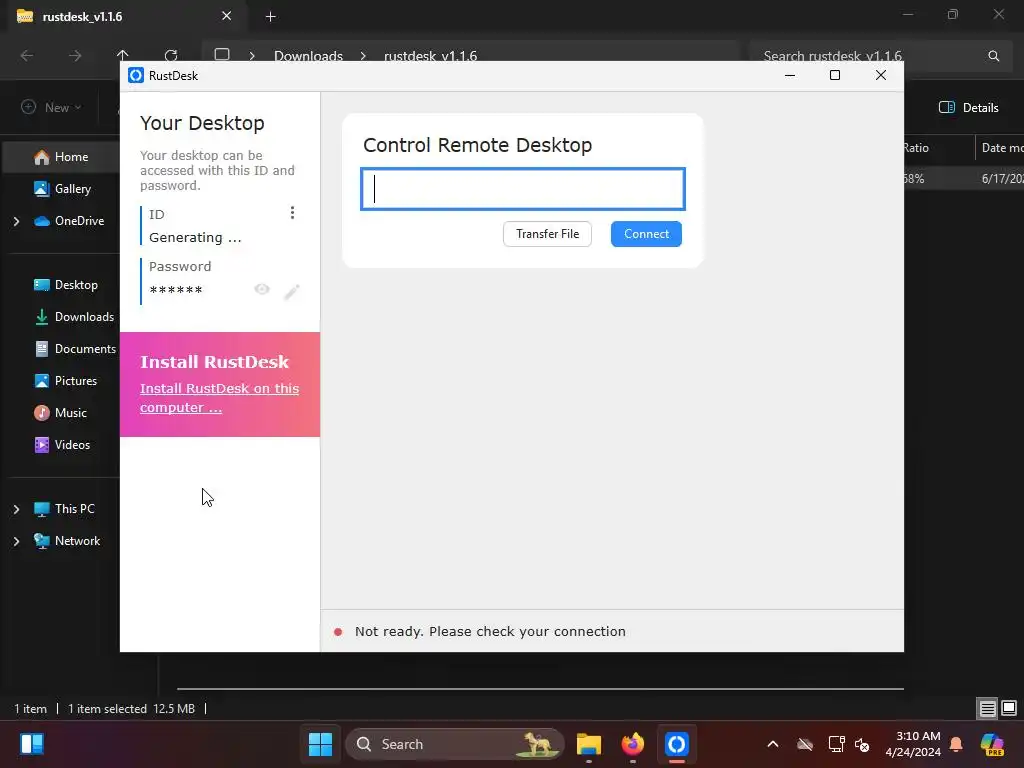The width and height of the screenshot is (1024, 768).
Task: Expand the This PC tree node
Action: pos(16,509)
